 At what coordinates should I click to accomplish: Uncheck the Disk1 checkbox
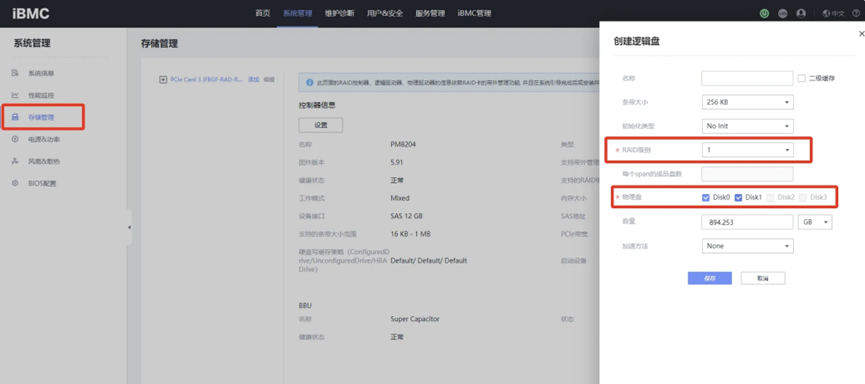tap(738, 197)
